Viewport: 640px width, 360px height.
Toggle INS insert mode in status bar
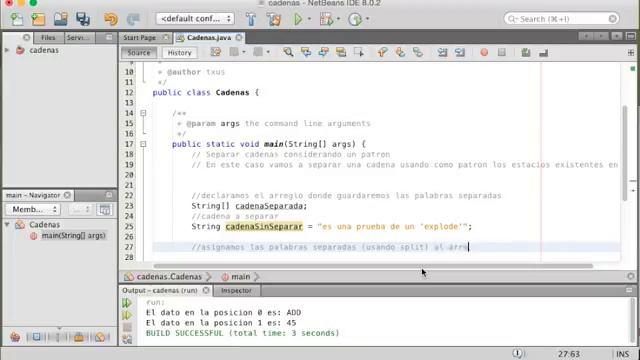click(622, 354)
